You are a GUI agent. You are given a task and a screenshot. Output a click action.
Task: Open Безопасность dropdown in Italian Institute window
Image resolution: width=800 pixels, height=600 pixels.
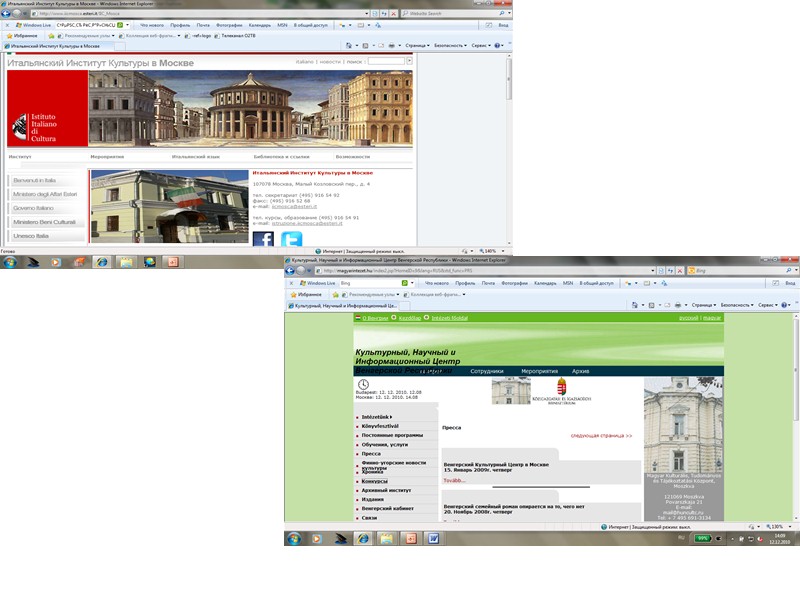[x=450, y=45]
